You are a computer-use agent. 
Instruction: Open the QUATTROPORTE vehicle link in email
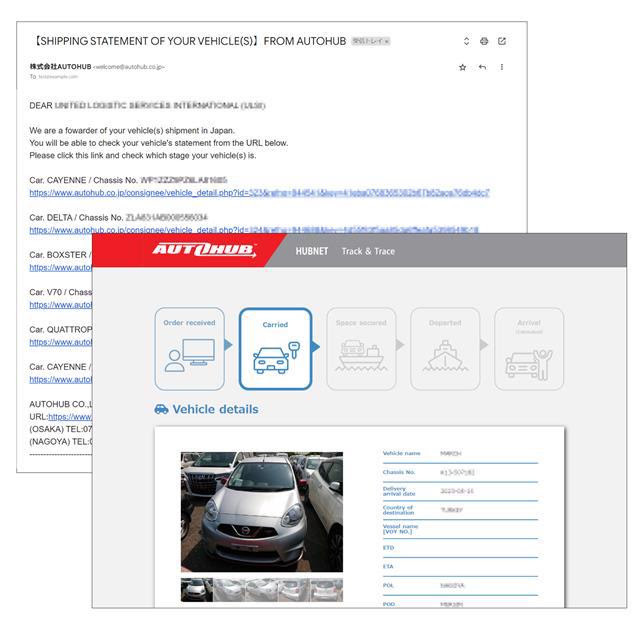coord(61,342)
